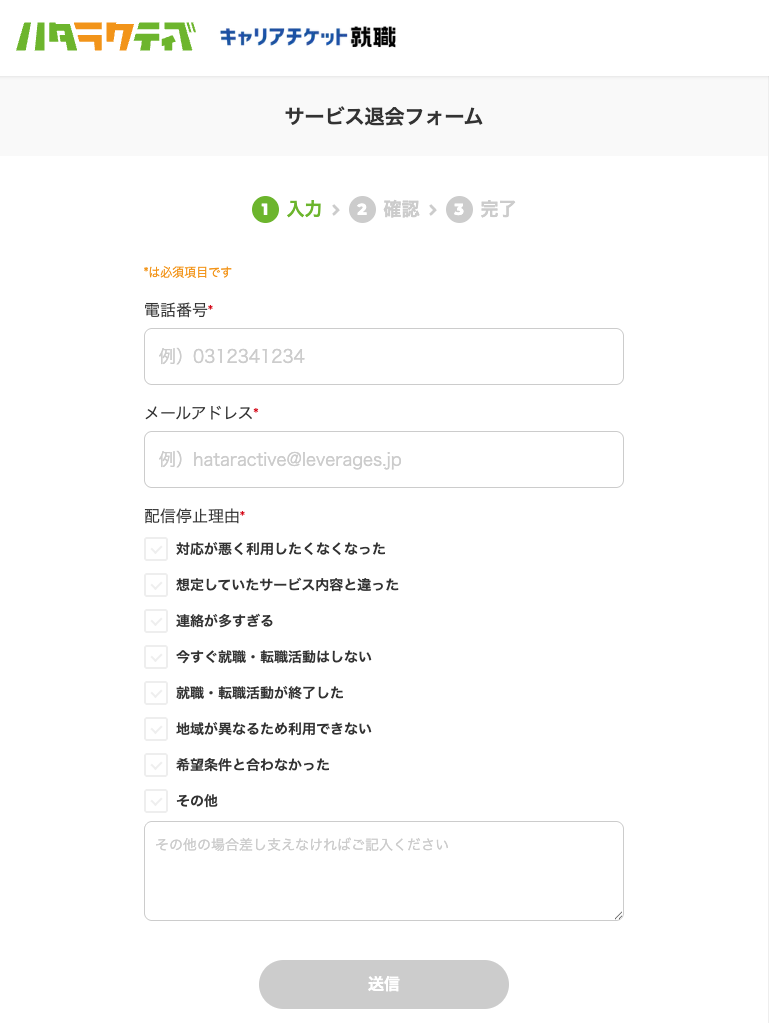The height and width of the screenshot is (1023, 769).
Task: Check 対応が悪く利用したくなくなった checkbox
Action: click(x=156, y=549)
